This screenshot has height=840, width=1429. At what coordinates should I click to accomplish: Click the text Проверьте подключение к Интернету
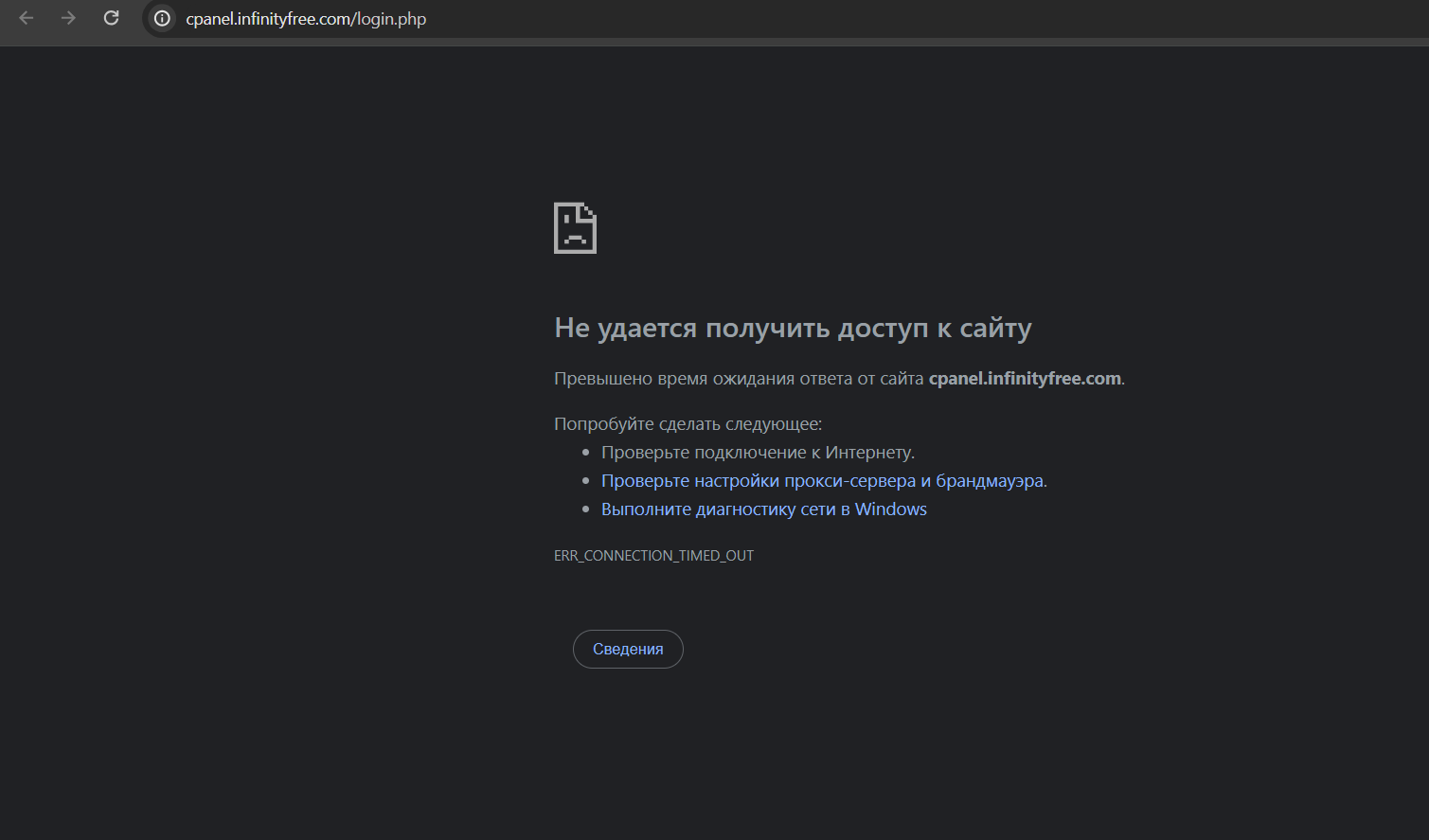pyautogui.click(x=758, y=453)
